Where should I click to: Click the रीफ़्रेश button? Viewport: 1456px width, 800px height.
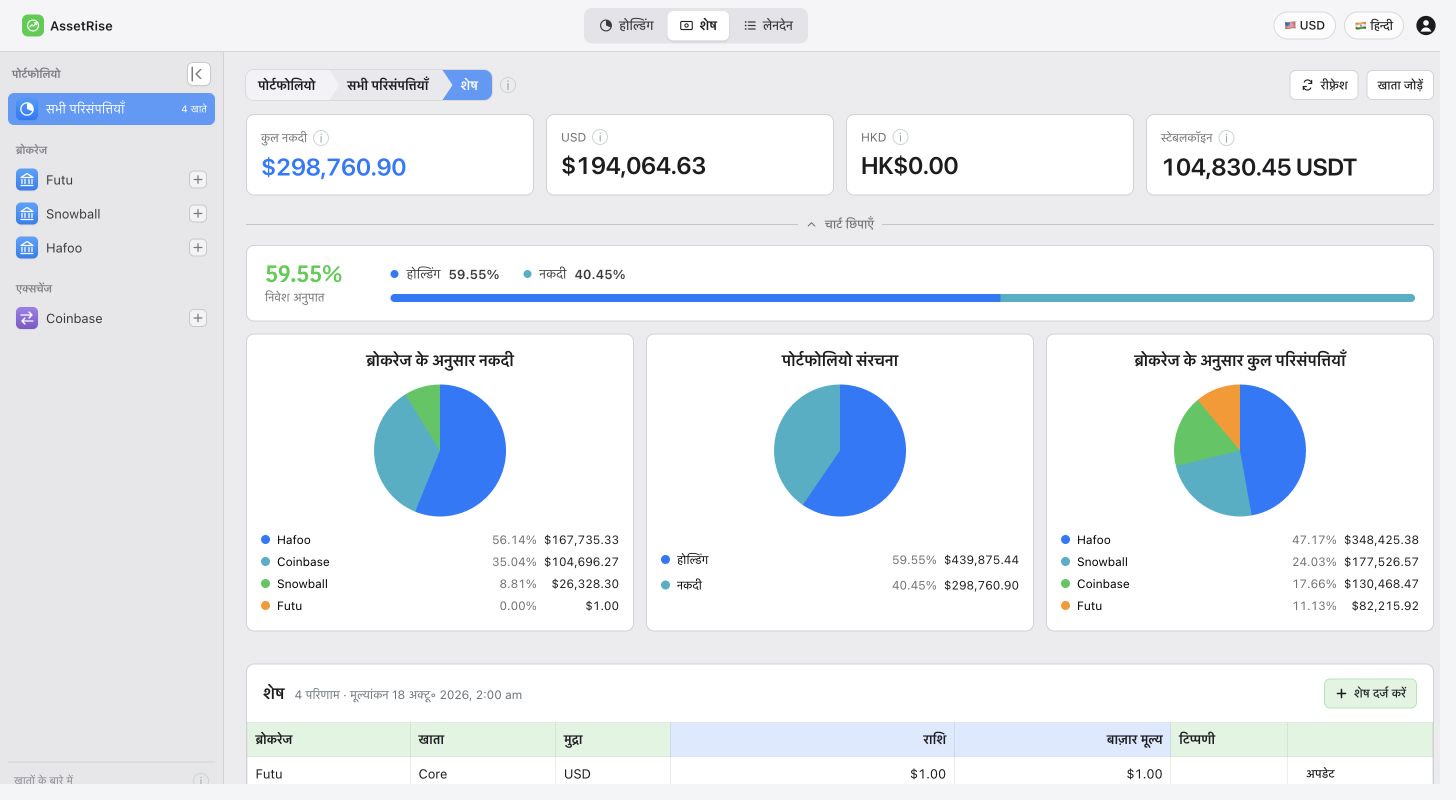(1324, 85)
